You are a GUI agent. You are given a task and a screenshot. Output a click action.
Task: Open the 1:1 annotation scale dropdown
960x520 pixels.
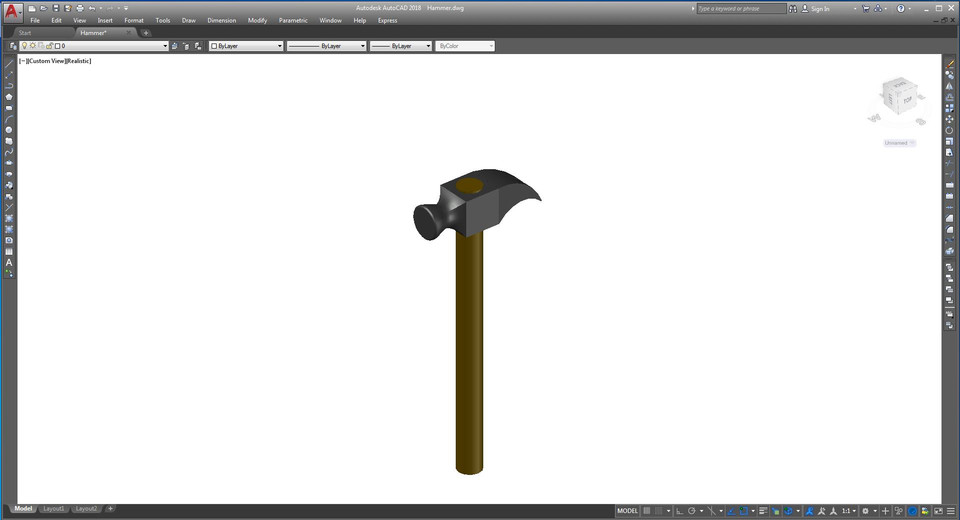coord(849,511)
